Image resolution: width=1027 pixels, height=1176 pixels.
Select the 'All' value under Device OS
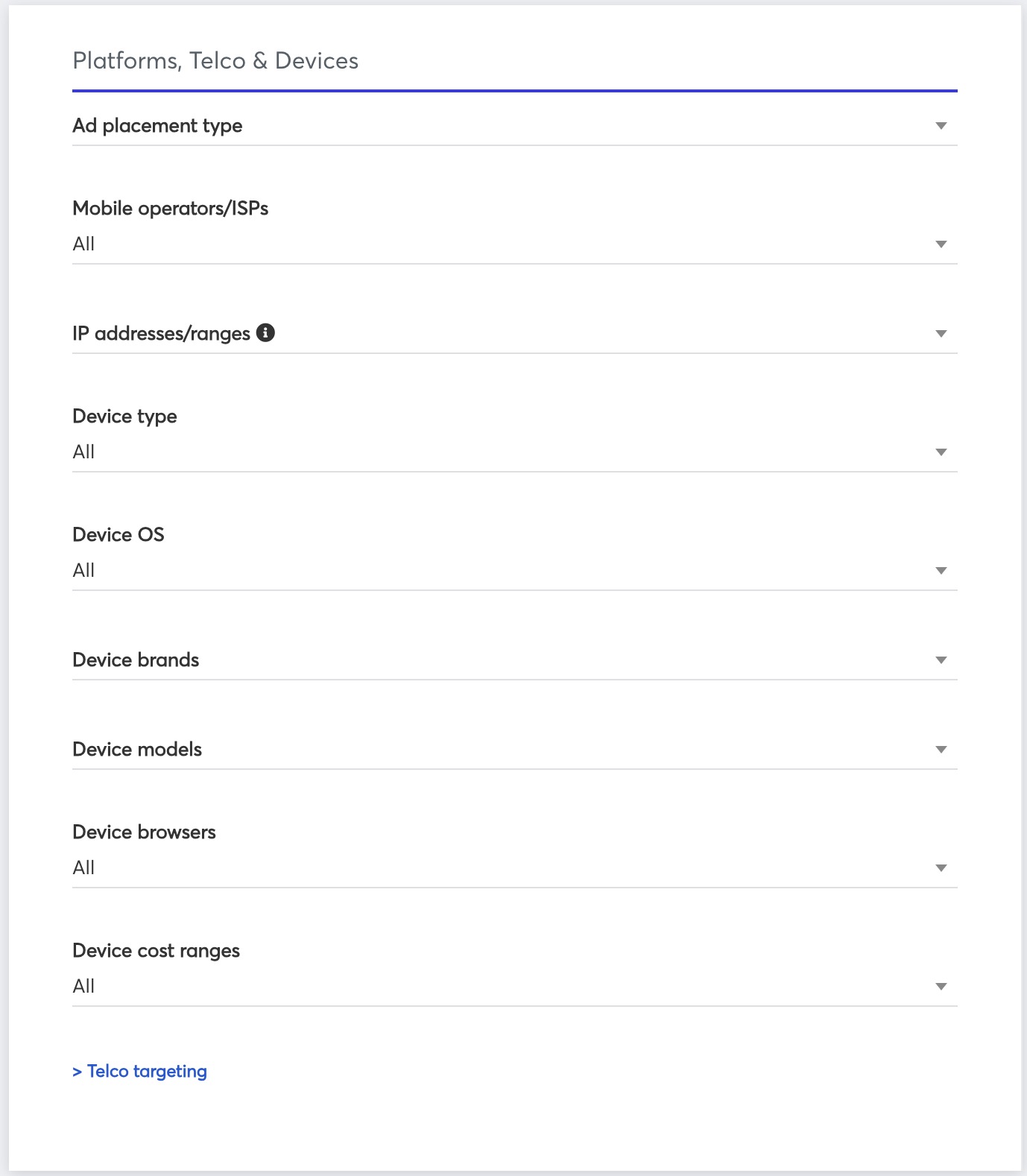point(83,571)
